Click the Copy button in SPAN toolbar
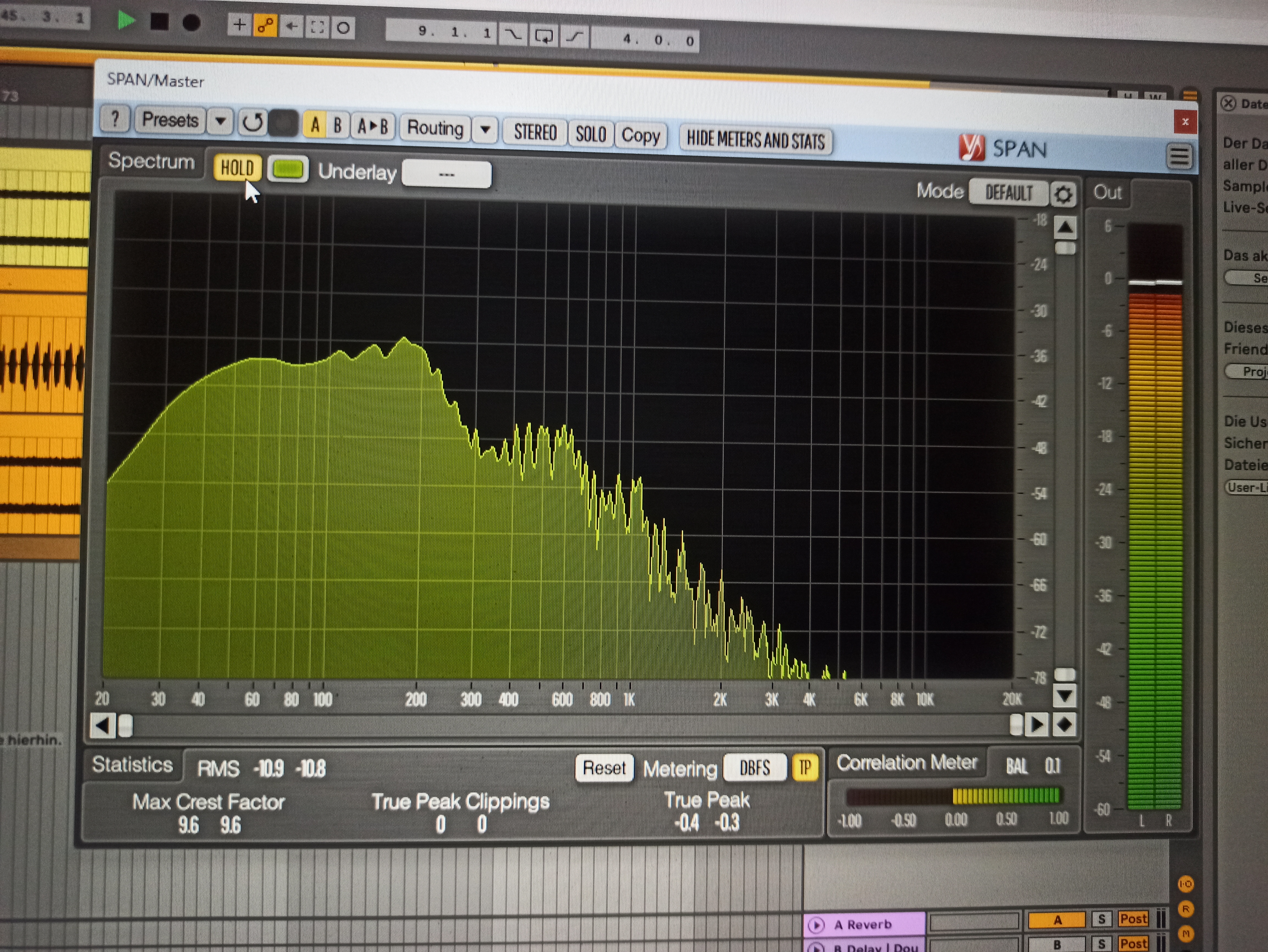This screenshot has width=1268, height=952. coord(641,136)
